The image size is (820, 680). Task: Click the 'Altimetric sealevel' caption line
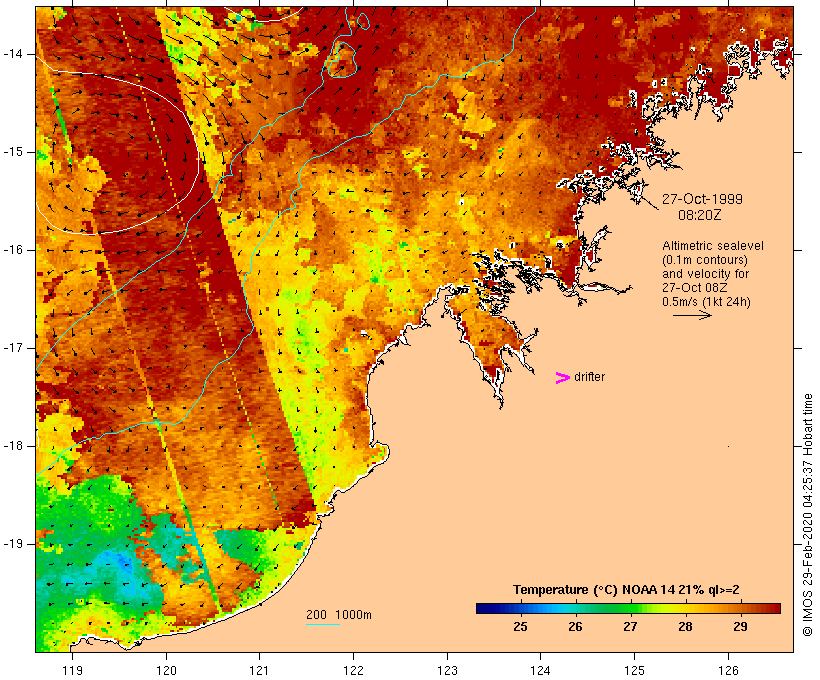click(x=713, y=246)
